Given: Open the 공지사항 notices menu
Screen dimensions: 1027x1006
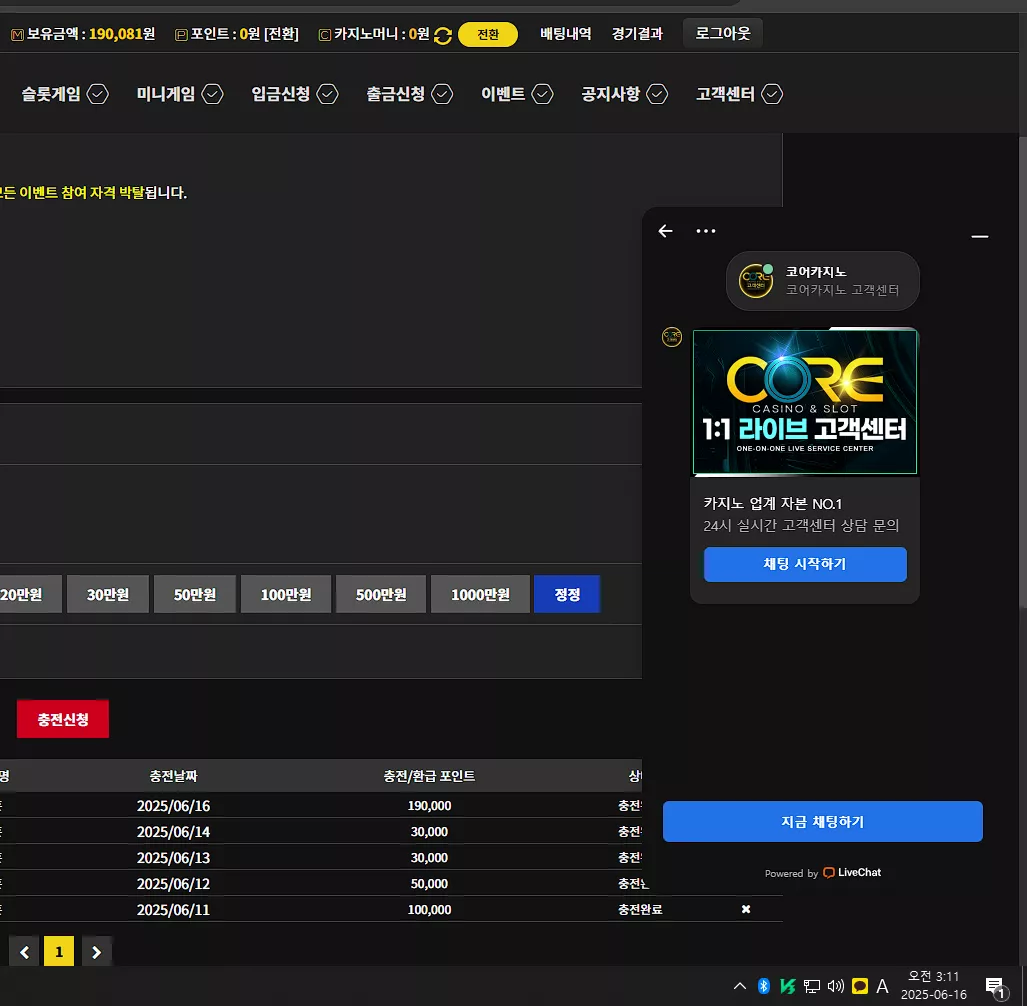Looking at the screenshot, I should tap(610, 94).
